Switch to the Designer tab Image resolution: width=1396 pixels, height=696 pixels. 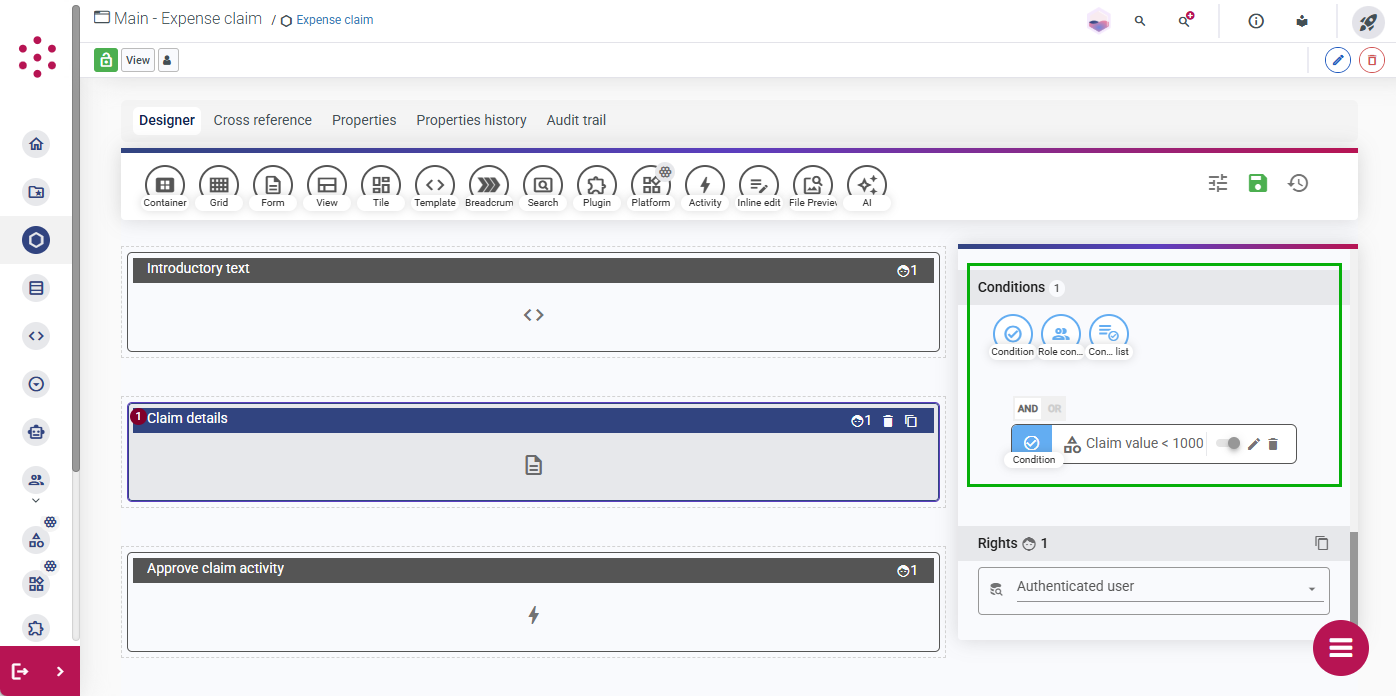[x=167, y=120]
